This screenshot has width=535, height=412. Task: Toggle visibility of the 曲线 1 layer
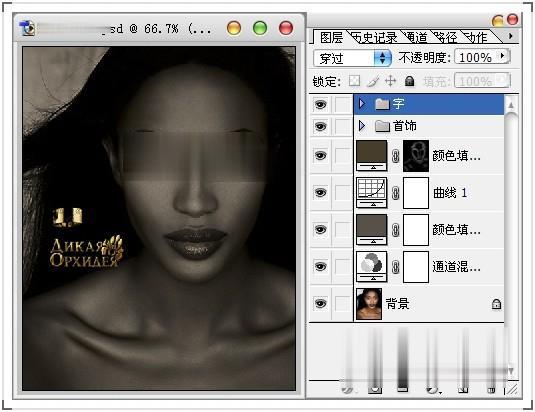(320, 193)
